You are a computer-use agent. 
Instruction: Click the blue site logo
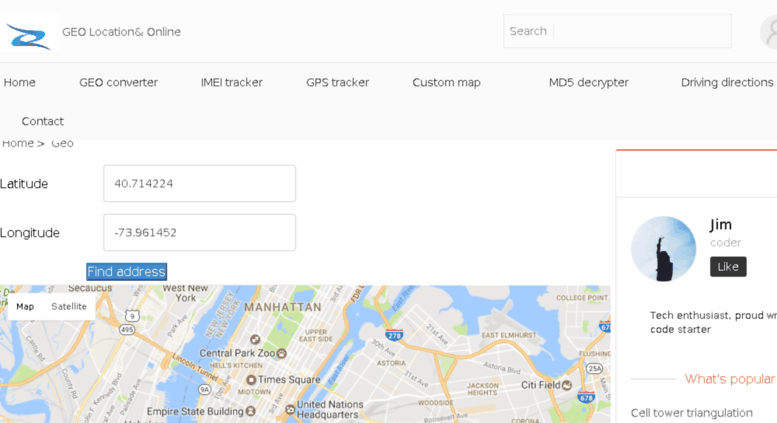pyautogui.click(x=29, y=35)
